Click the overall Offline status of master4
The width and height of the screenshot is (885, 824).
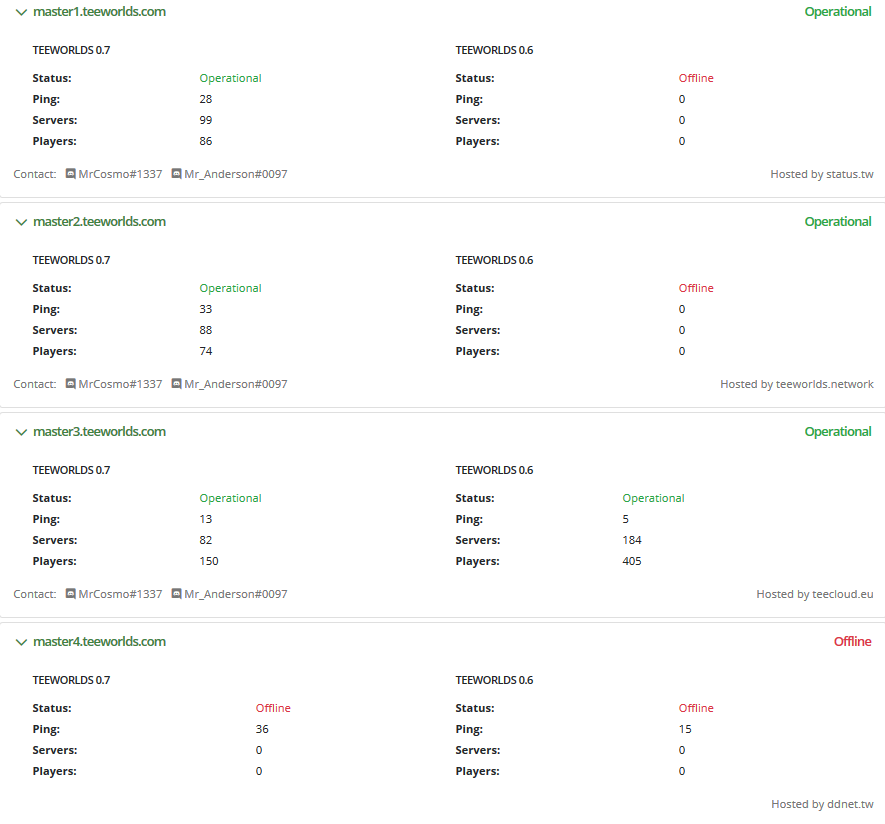[853, 642]
